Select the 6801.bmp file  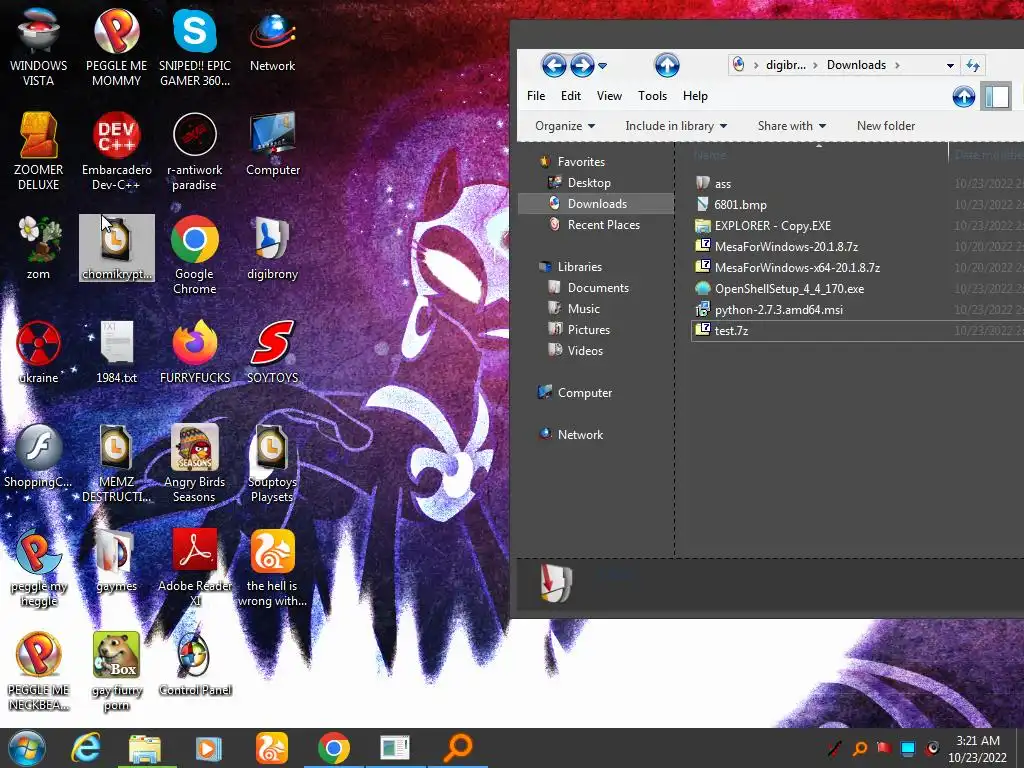tap(740, 204)
